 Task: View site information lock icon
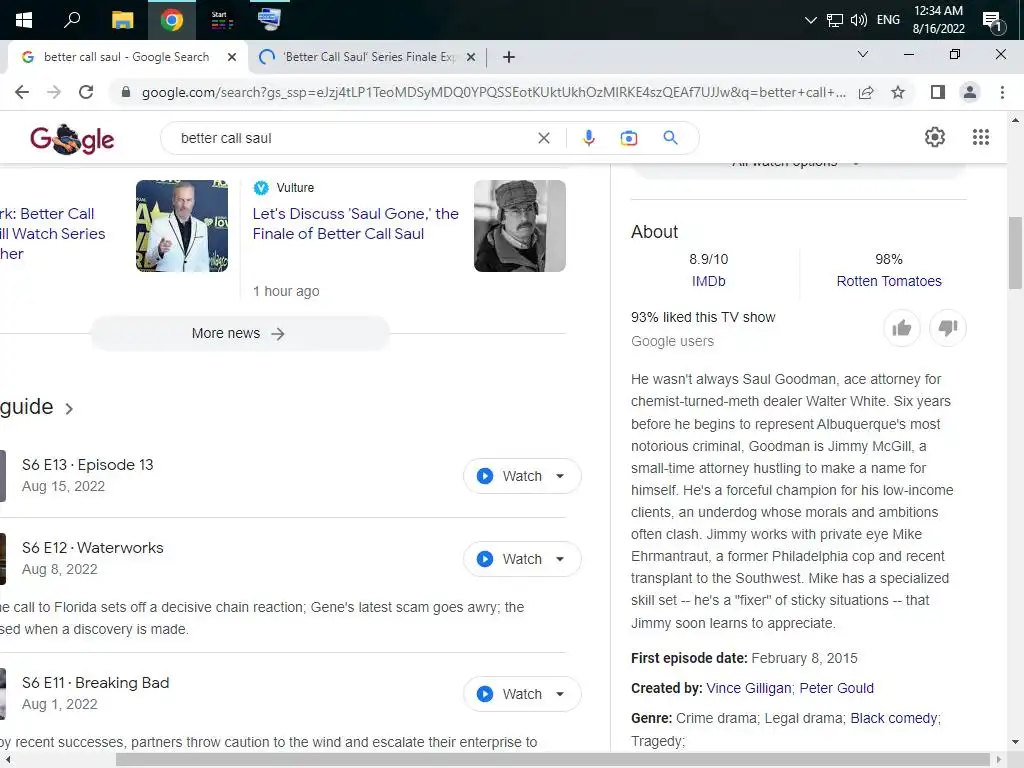126,92
